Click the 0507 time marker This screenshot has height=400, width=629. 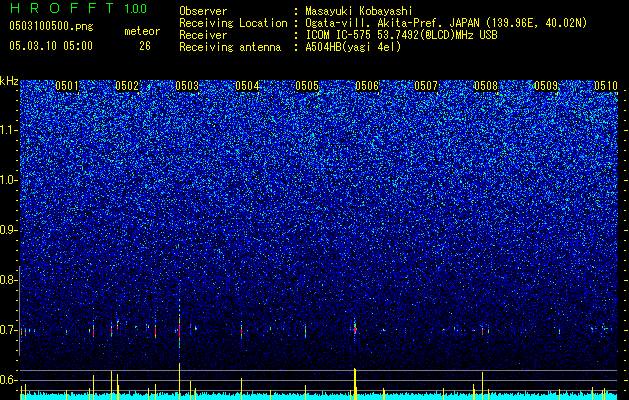tap(426, 86)
